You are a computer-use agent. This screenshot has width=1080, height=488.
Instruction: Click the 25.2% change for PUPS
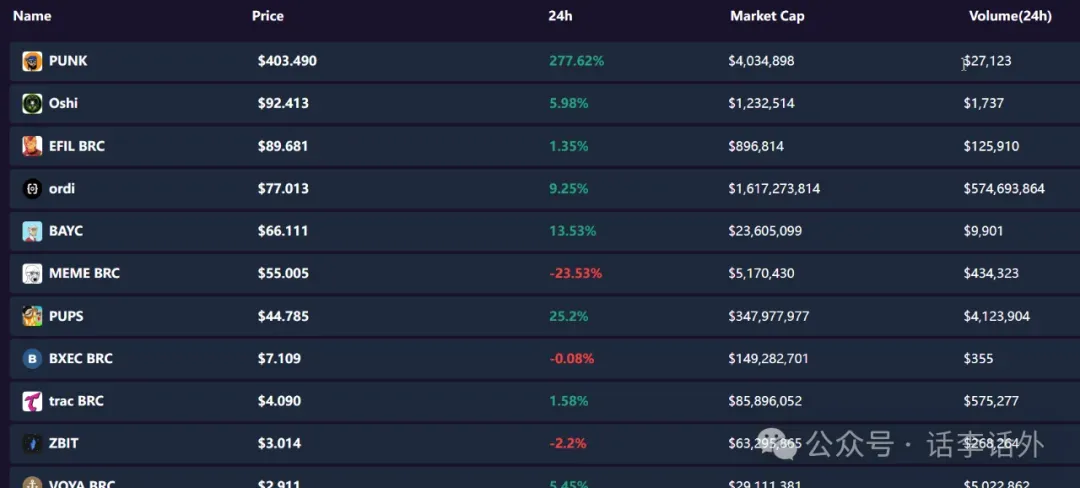569,317
